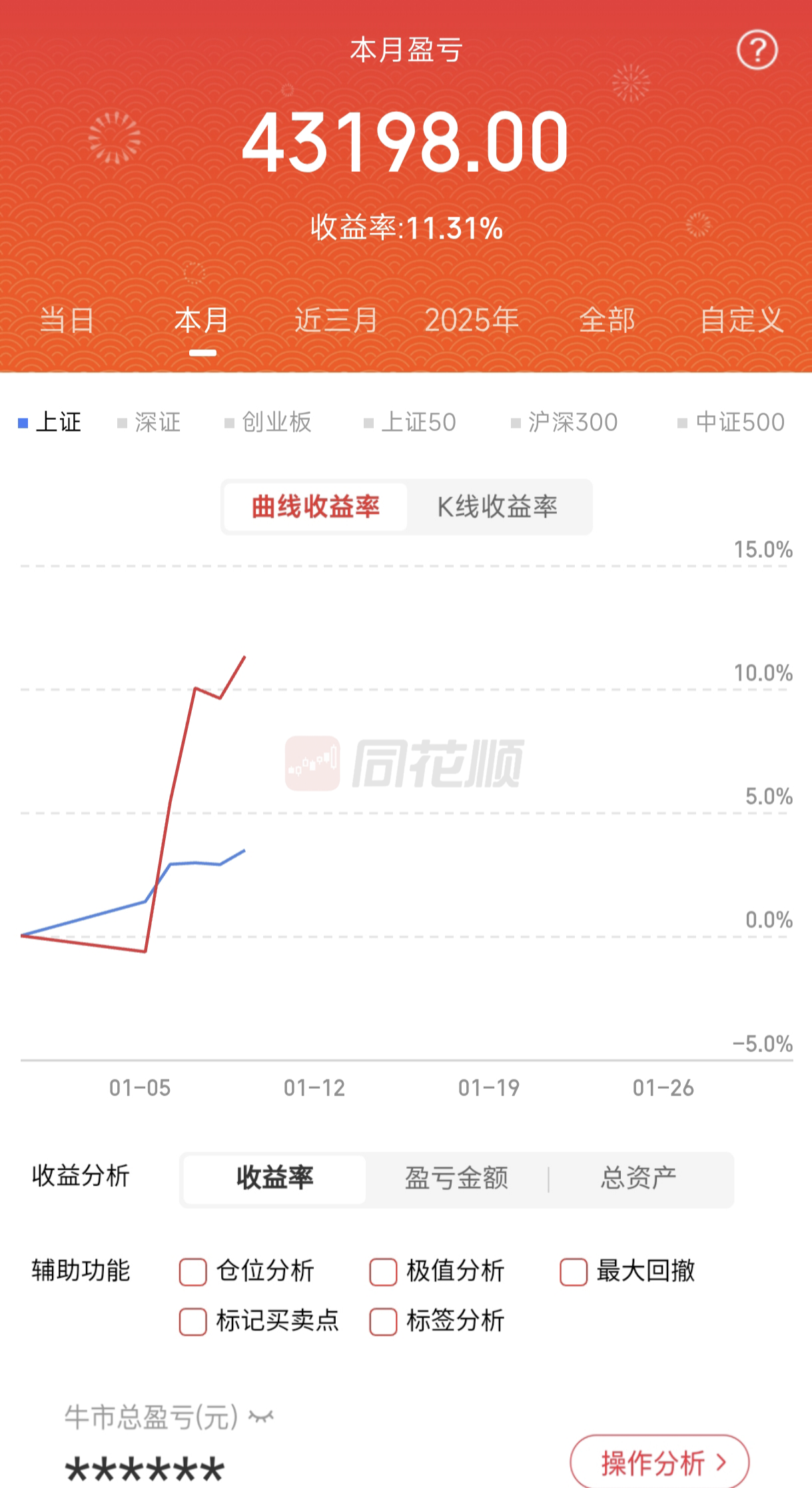
Task: Switch analysis to 总资产
Action: pyautogui.click(x=638, y=1178)
